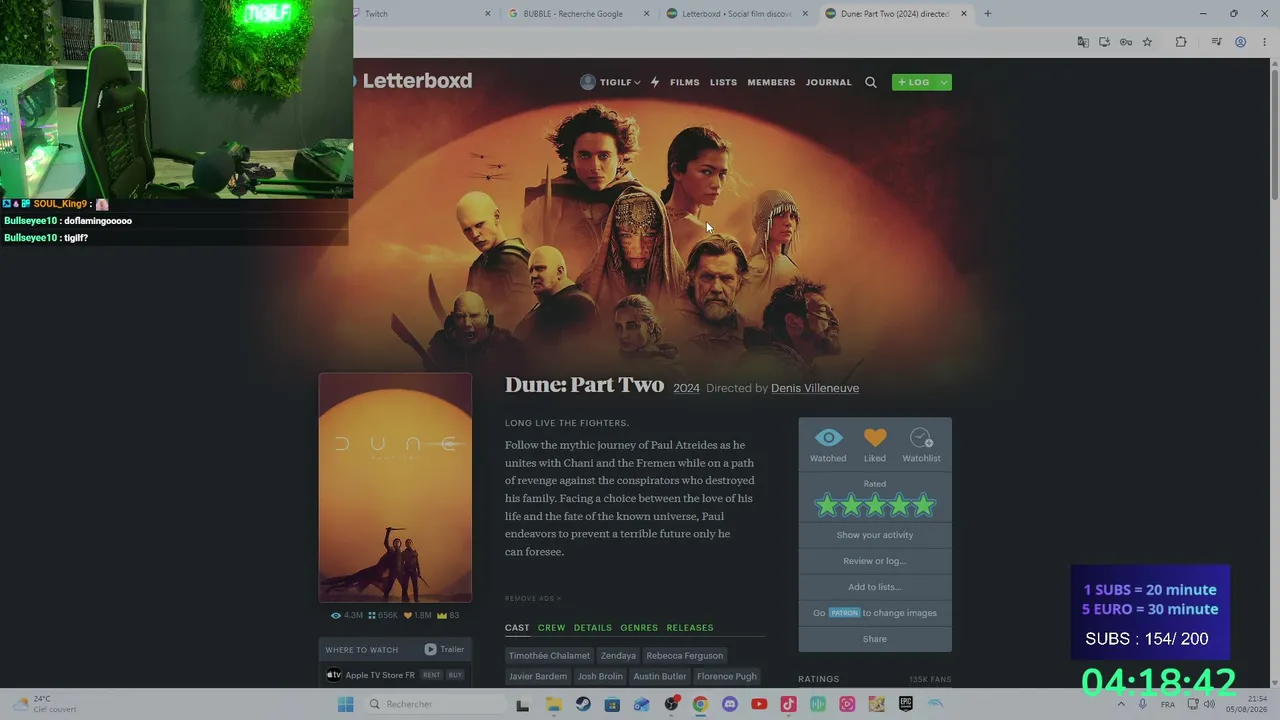The image size is (1280, 720).
Task: Select the CAST tab
Action: click(517, 628)
